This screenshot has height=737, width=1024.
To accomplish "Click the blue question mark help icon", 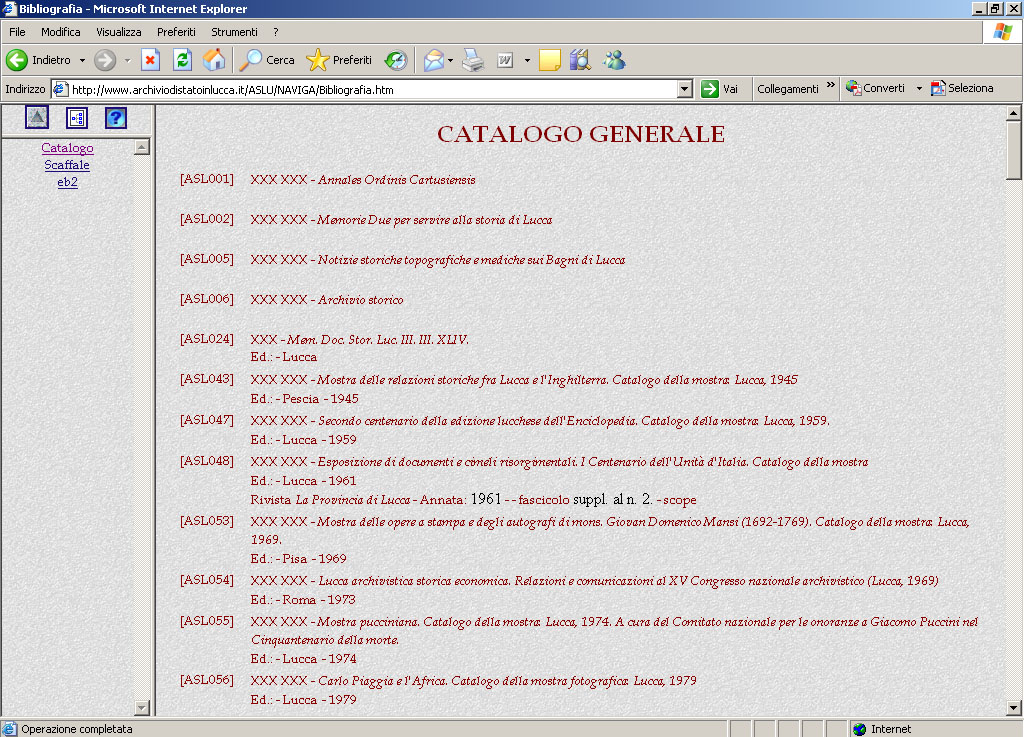I will 116,118.
